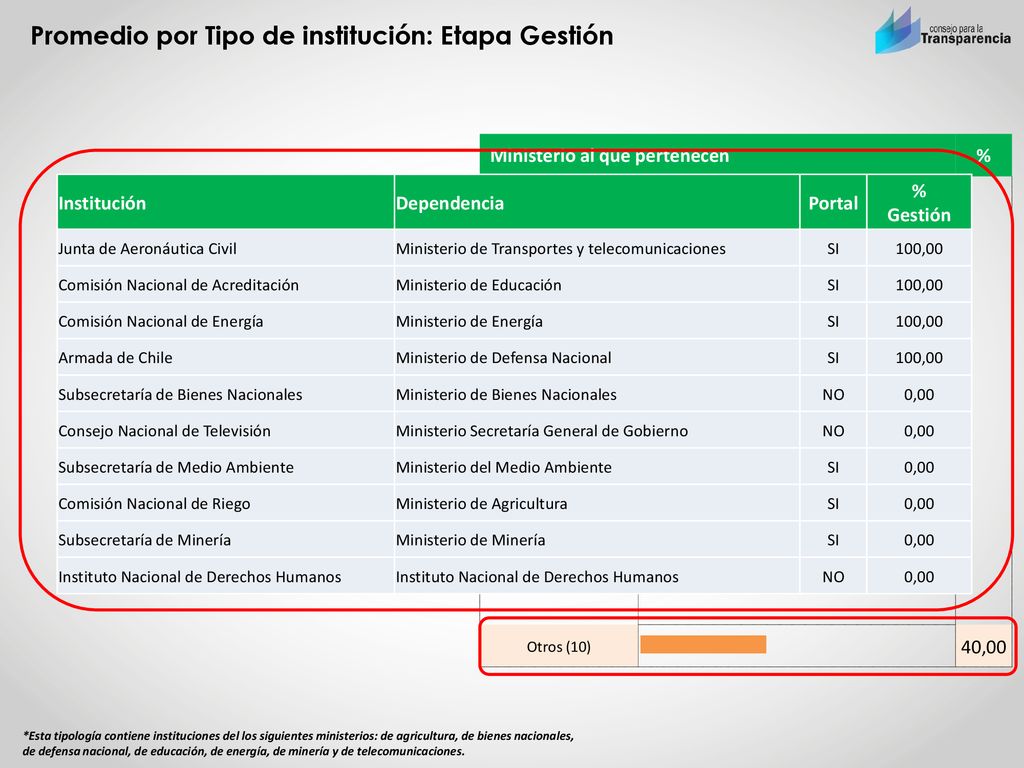The width and height of the screenshot is (1024, 768).
Task: Select 'Armada de Chile' cell
Action: coord(226,358)
